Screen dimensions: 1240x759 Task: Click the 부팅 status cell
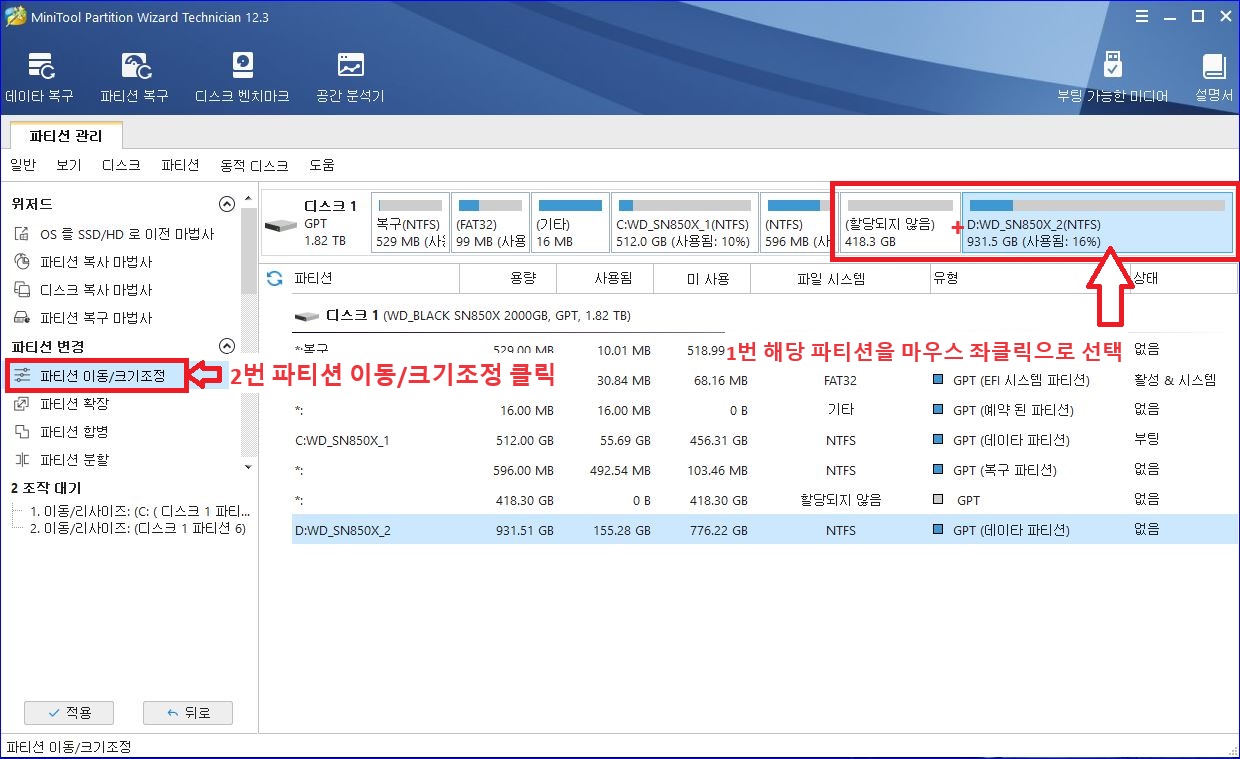[1147, 440]
